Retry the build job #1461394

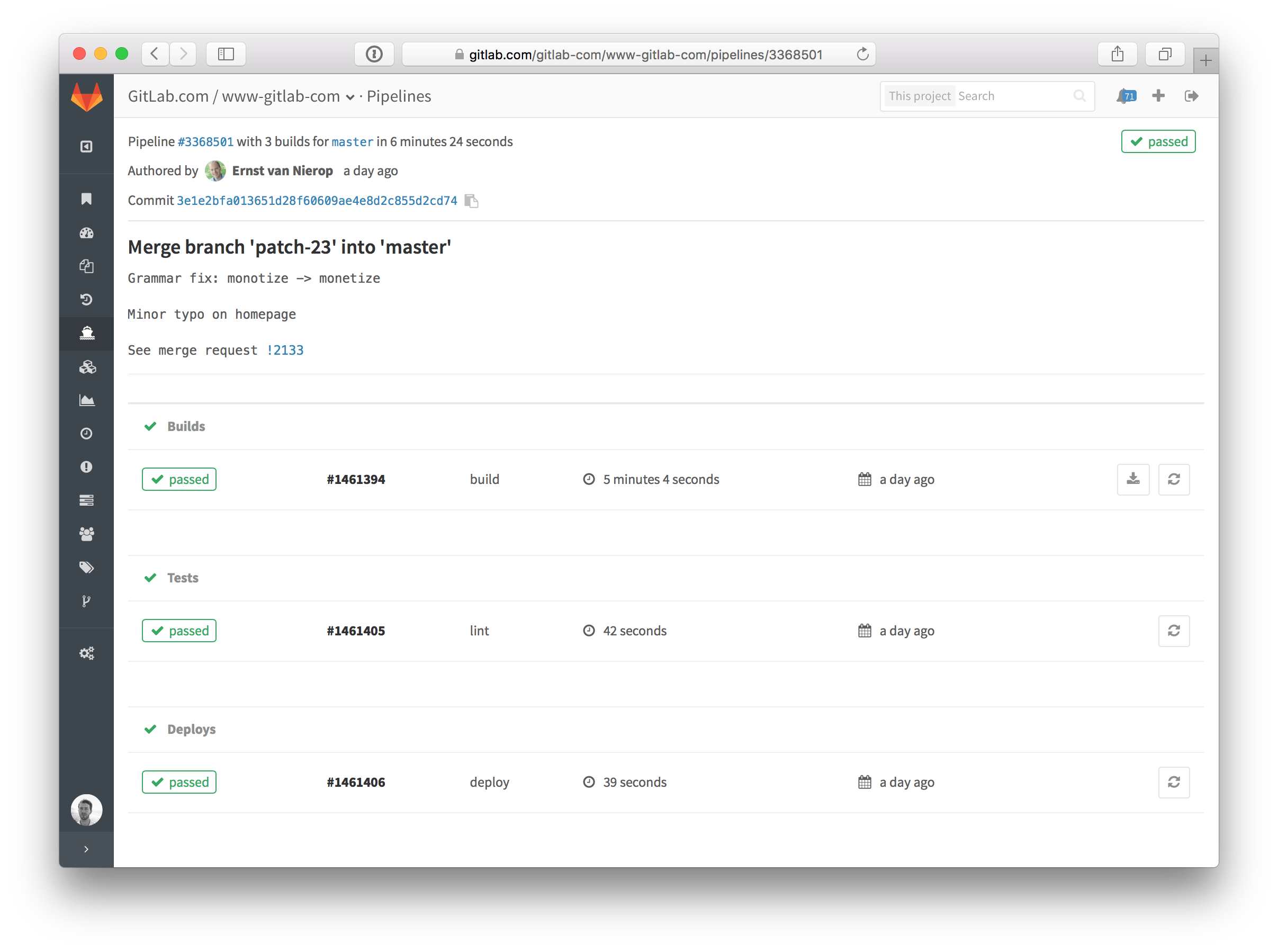pyautogui.click(x=1174, y=479)
